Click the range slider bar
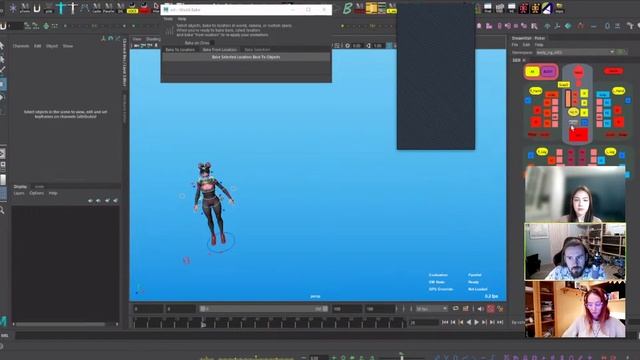640x360 pixels. [x=264, y=309]
